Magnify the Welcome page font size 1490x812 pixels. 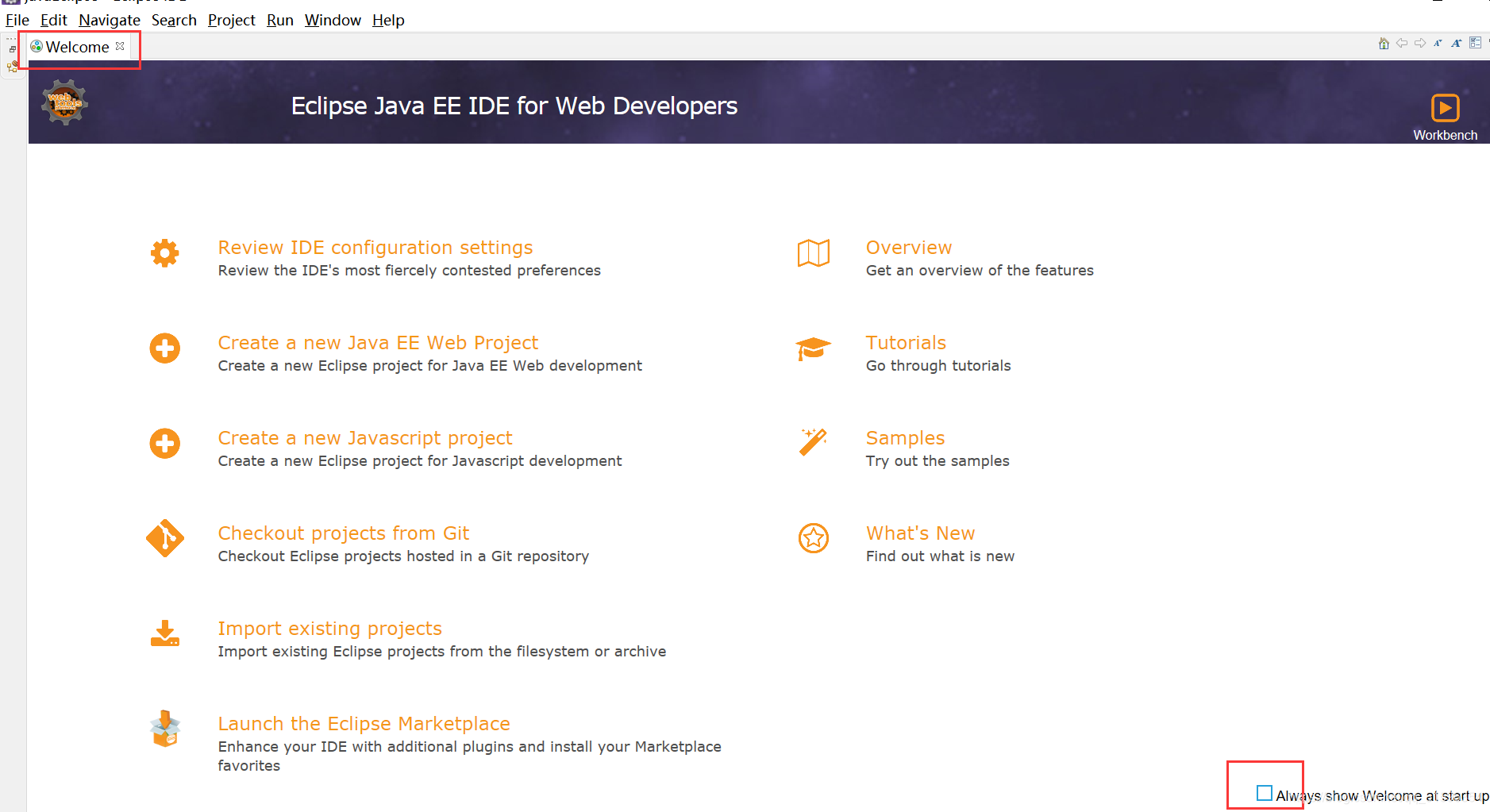pos(1457,43)
